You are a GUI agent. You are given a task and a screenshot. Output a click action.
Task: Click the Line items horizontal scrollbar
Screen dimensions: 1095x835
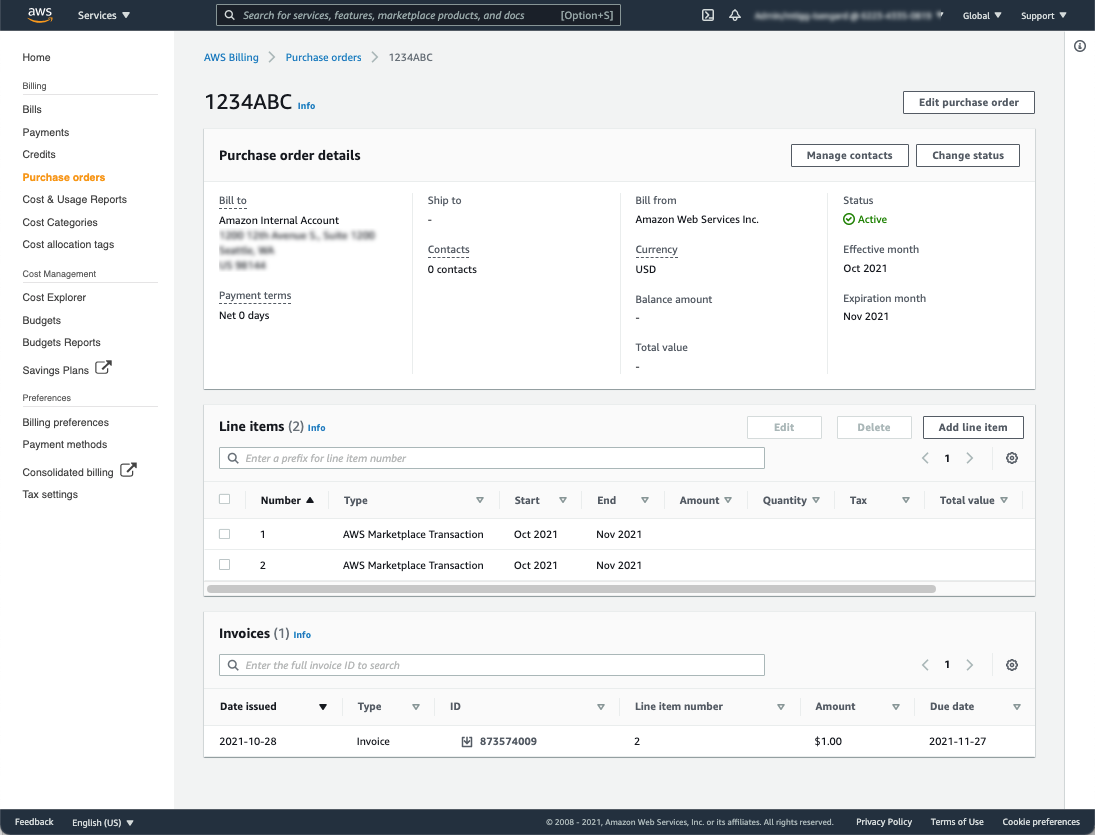pos(571,589)
